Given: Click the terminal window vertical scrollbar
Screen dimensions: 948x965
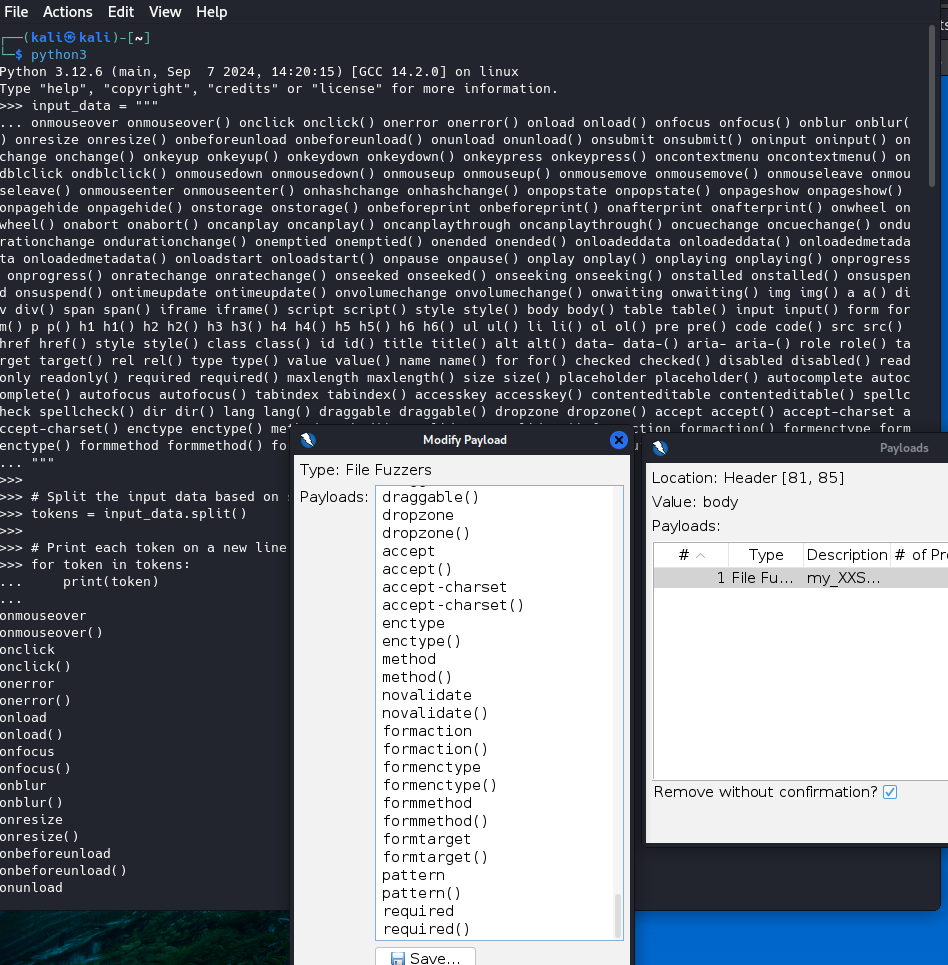Looking at the screenshot, I should coord(932,105).
